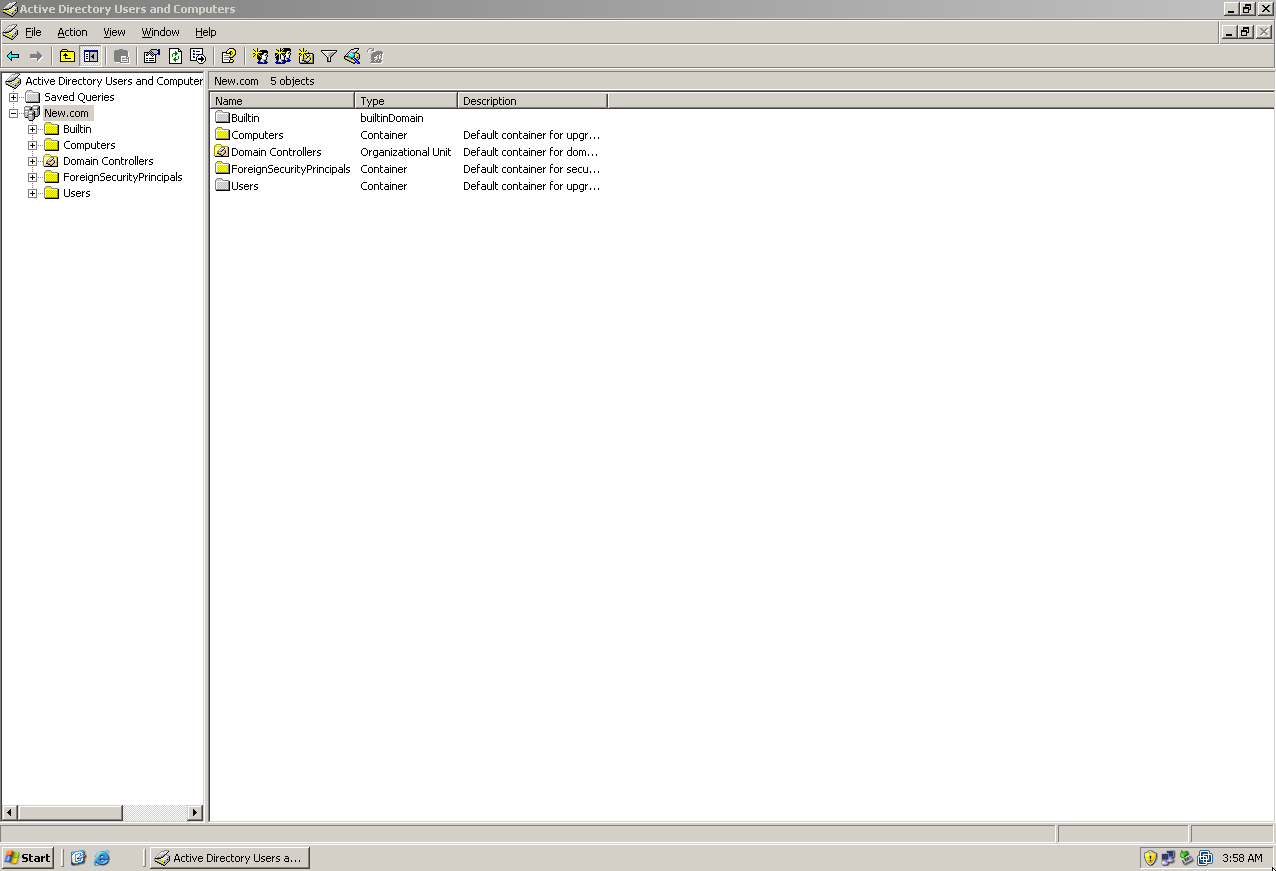This screenshot has height=871, width=1276.
Task: Click the Organizational Unit type cell
Action: [405, 152]
